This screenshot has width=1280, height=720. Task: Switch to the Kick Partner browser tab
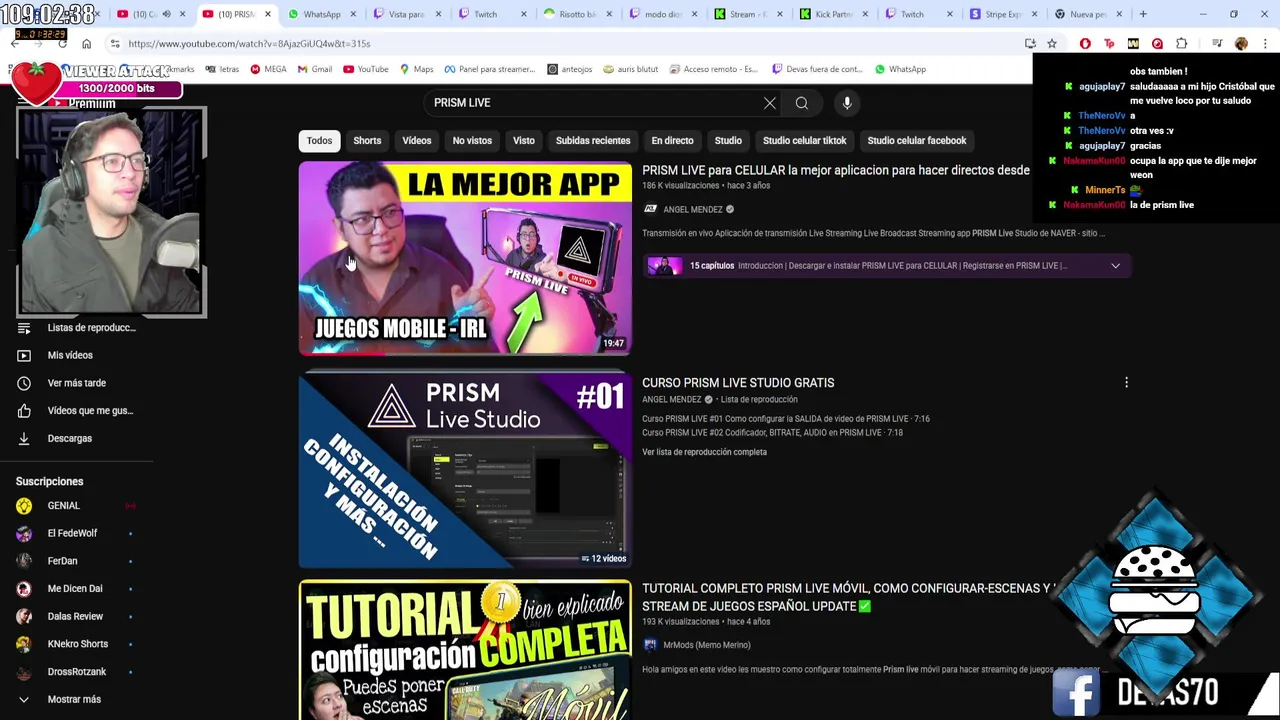(832, 14)
